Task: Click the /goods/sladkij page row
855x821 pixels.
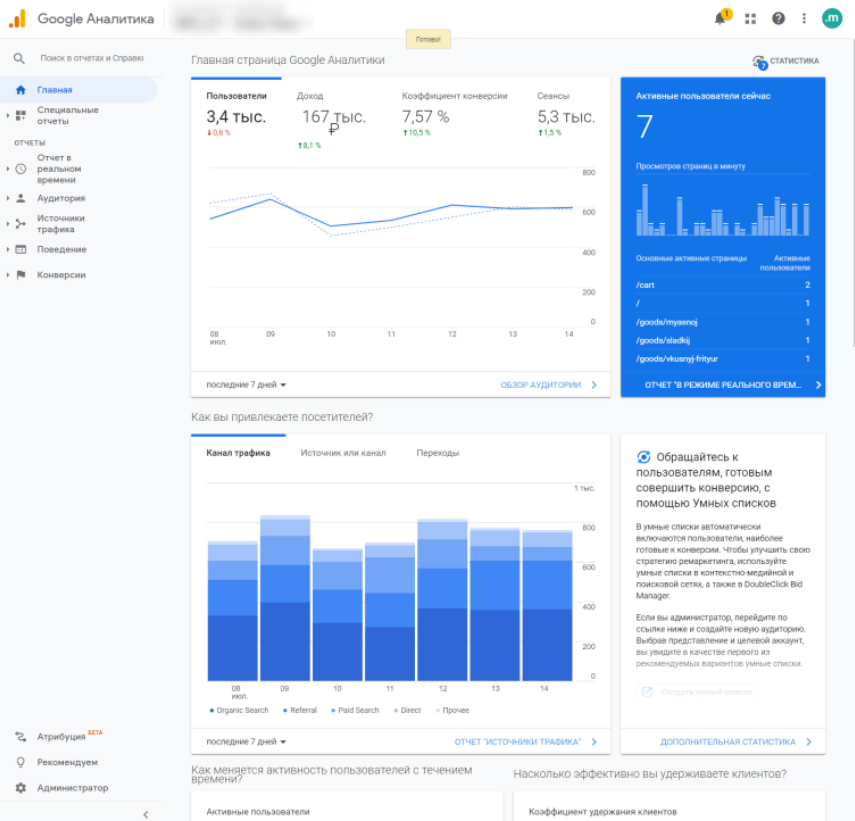Action: (x=723, y=341)
